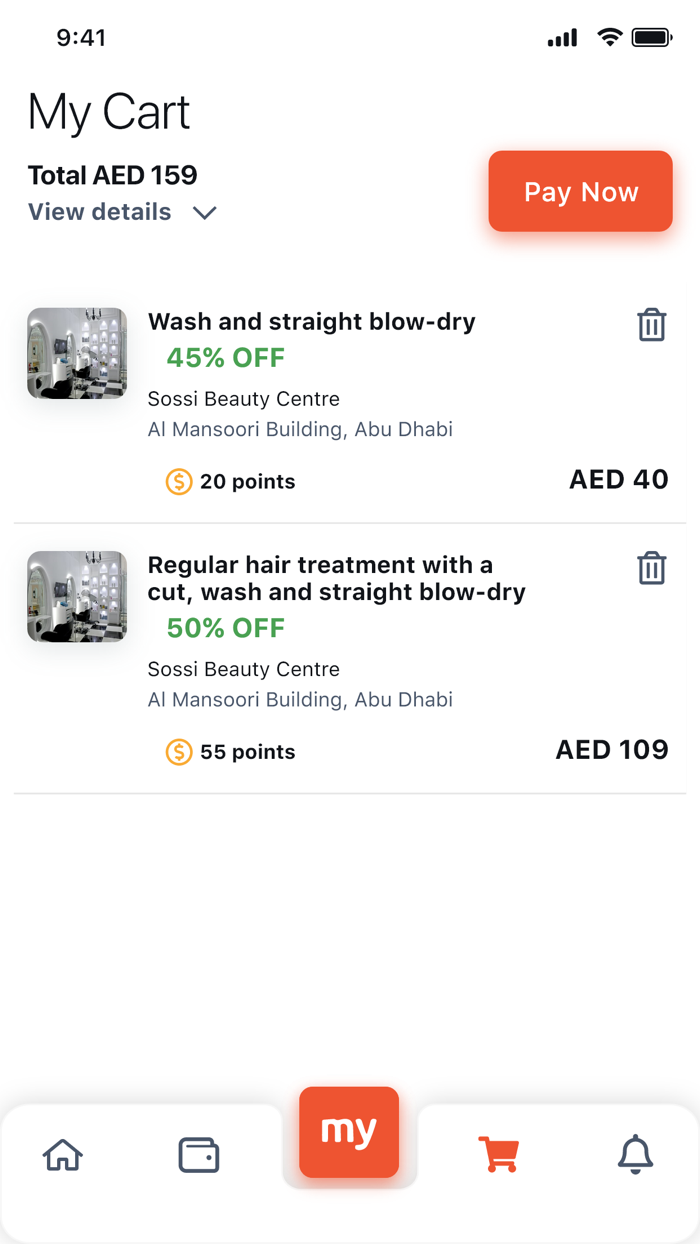
Task: Delete Wash and straight blow-dry from cart
Action: click(651, 325)
